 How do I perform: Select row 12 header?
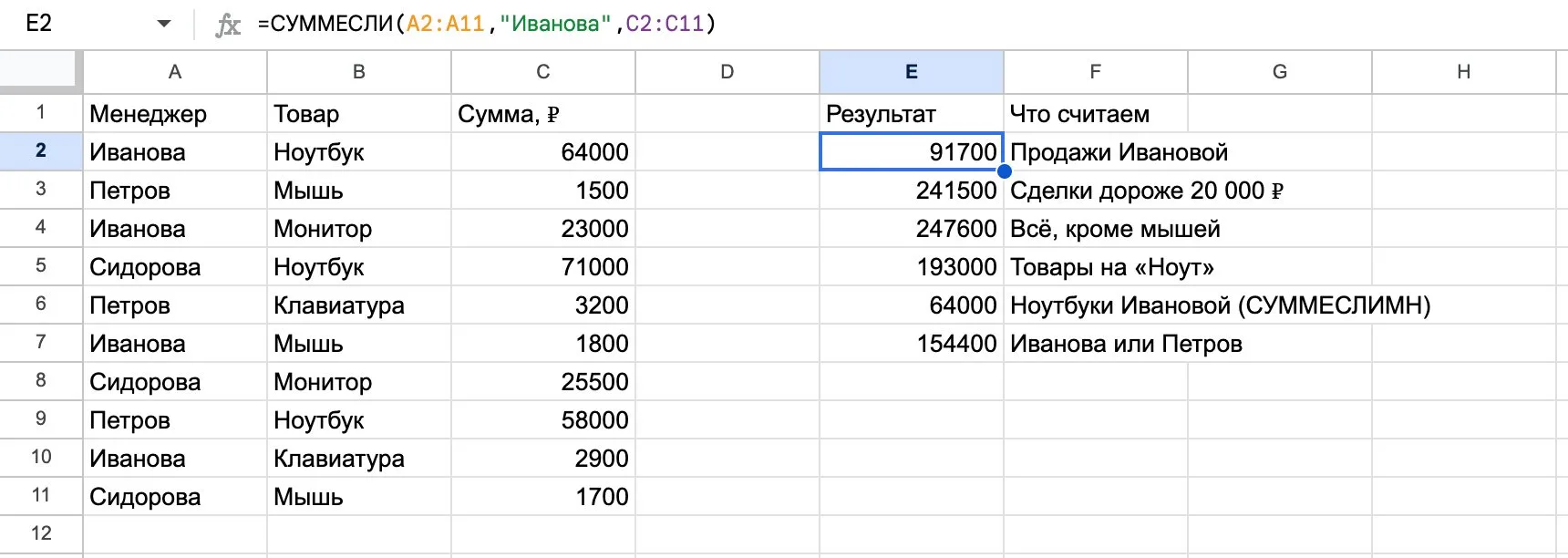coord(41,534)
